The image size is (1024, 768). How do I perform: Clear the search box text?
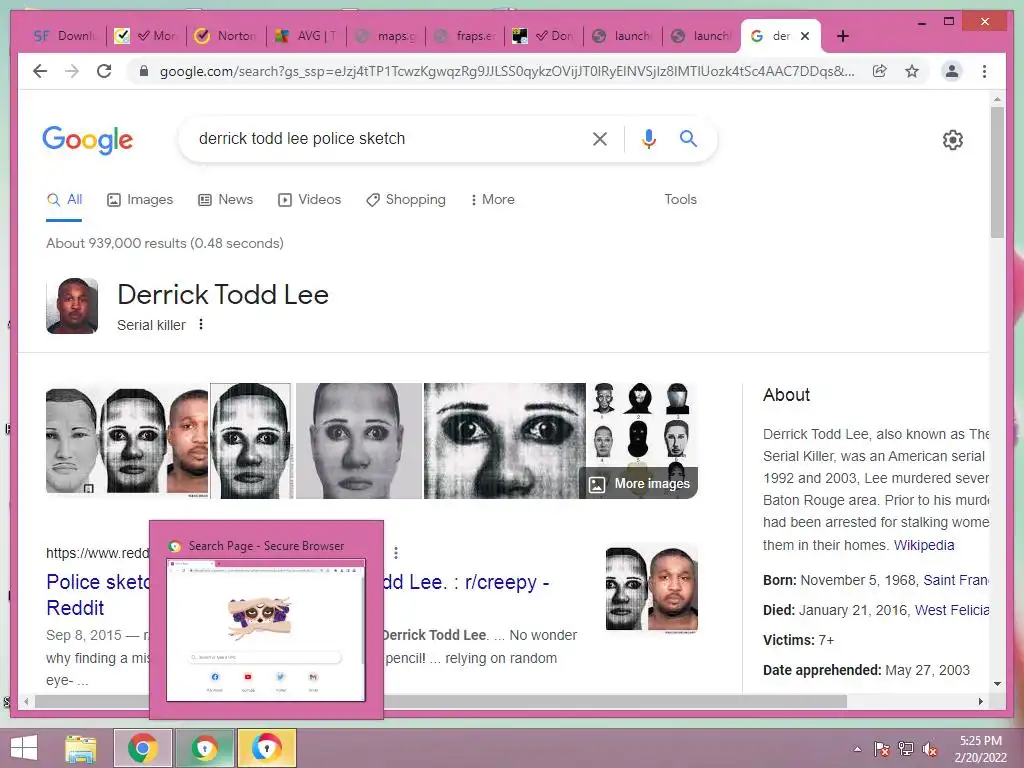600,138
